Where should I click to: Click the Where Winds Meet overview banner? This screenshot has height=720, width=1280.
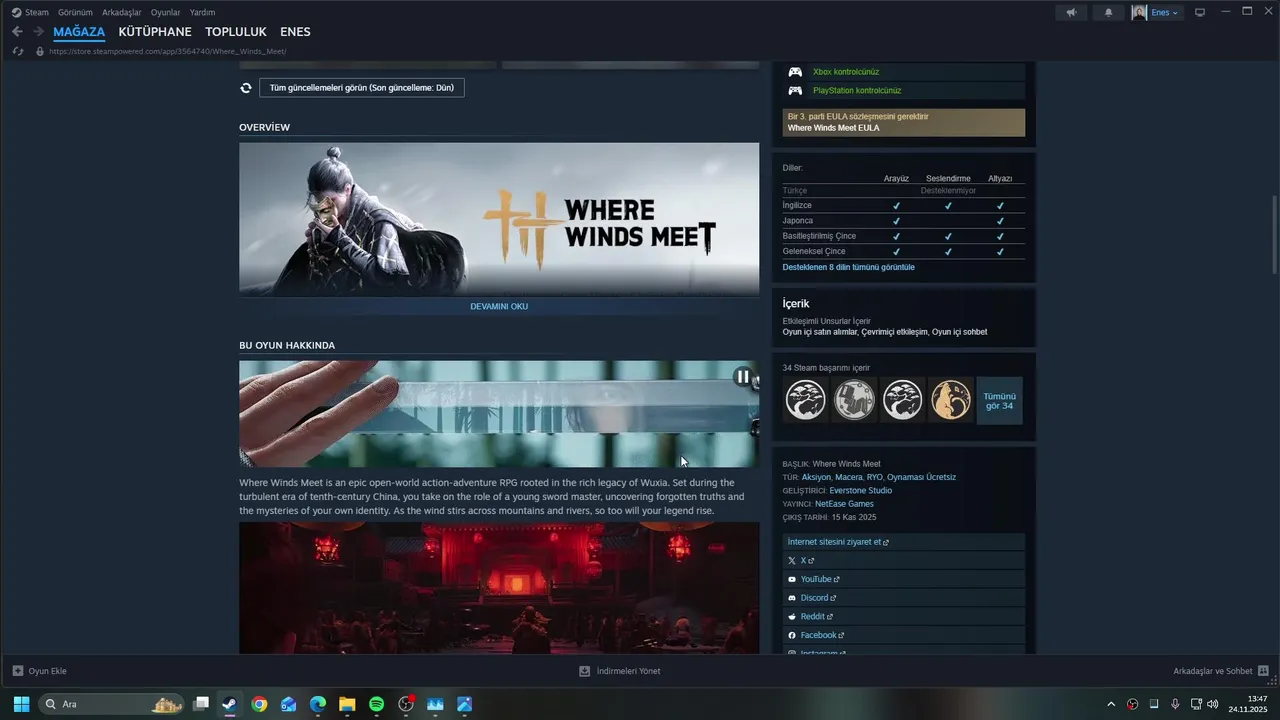coord(499,219)
